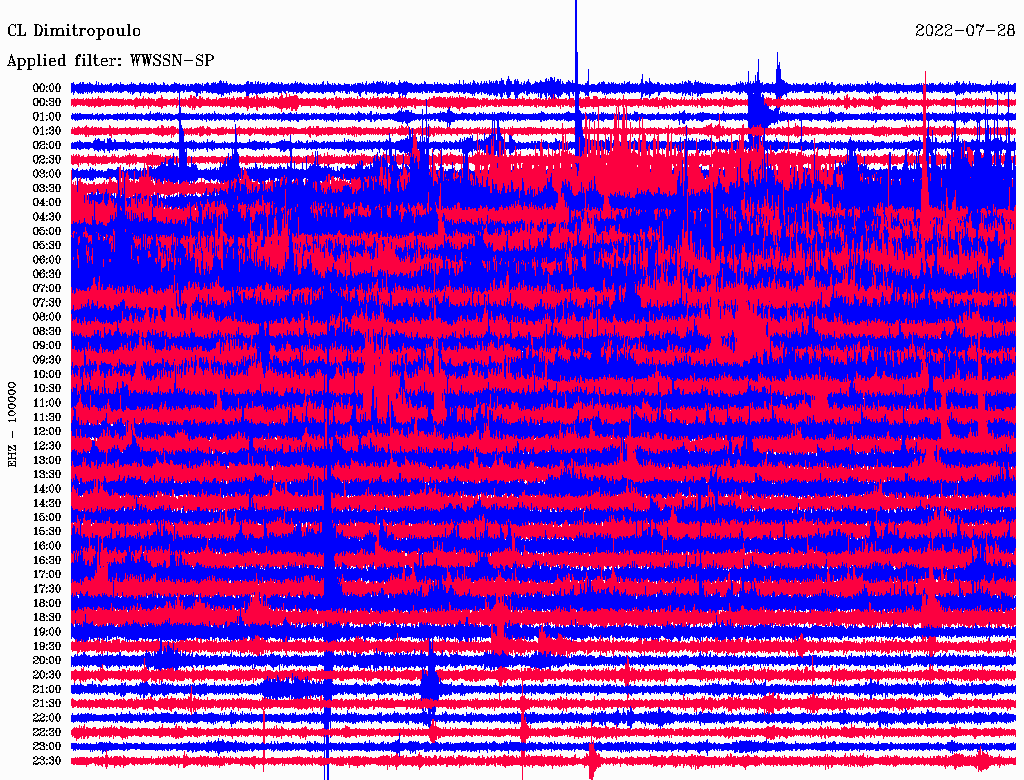Select the vertical axis label EHZ - 100000
This screenshot has height=780, width=1024.
[13, 423]
